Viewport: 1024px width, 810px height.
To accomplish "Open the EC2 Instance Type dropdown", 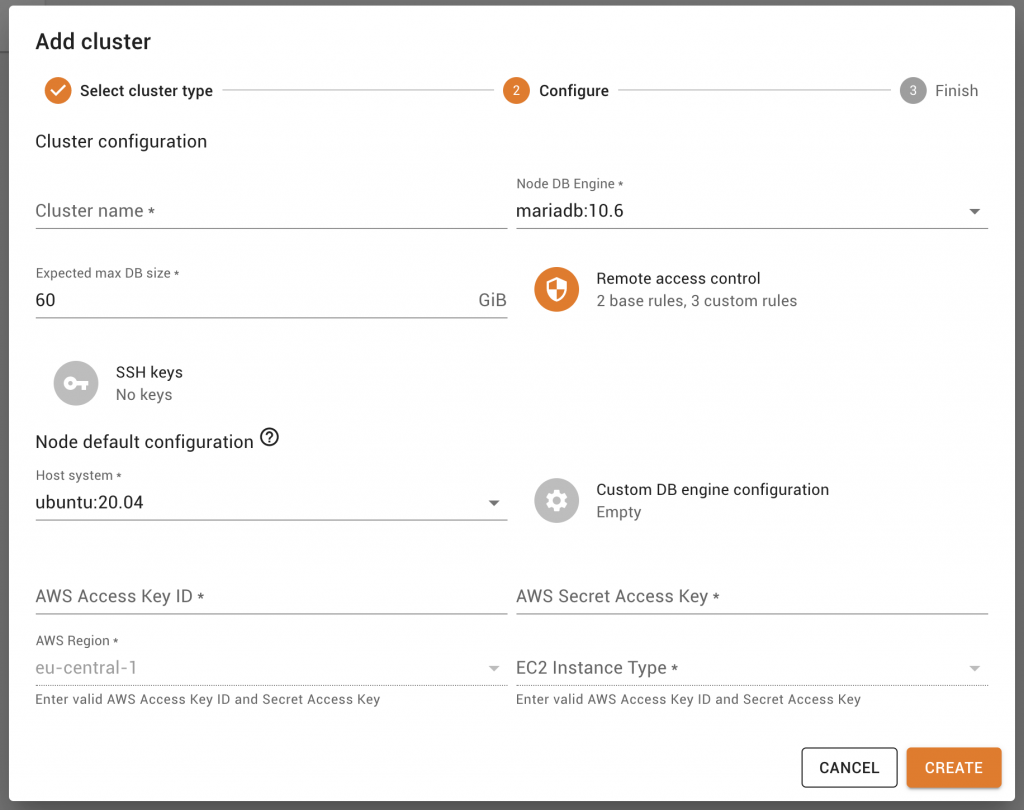I will (752, 668).
